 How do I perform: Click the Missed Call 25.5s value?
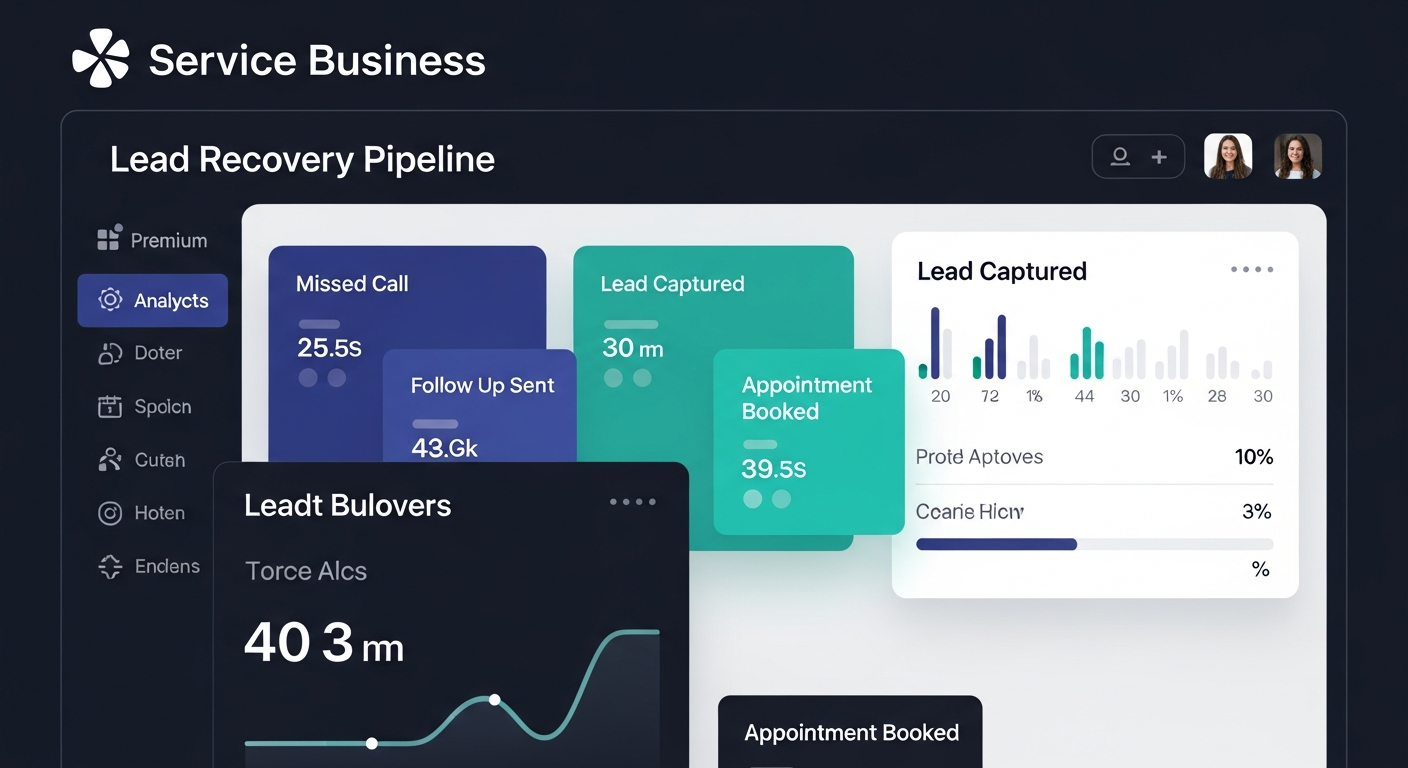tap(329, 348)
